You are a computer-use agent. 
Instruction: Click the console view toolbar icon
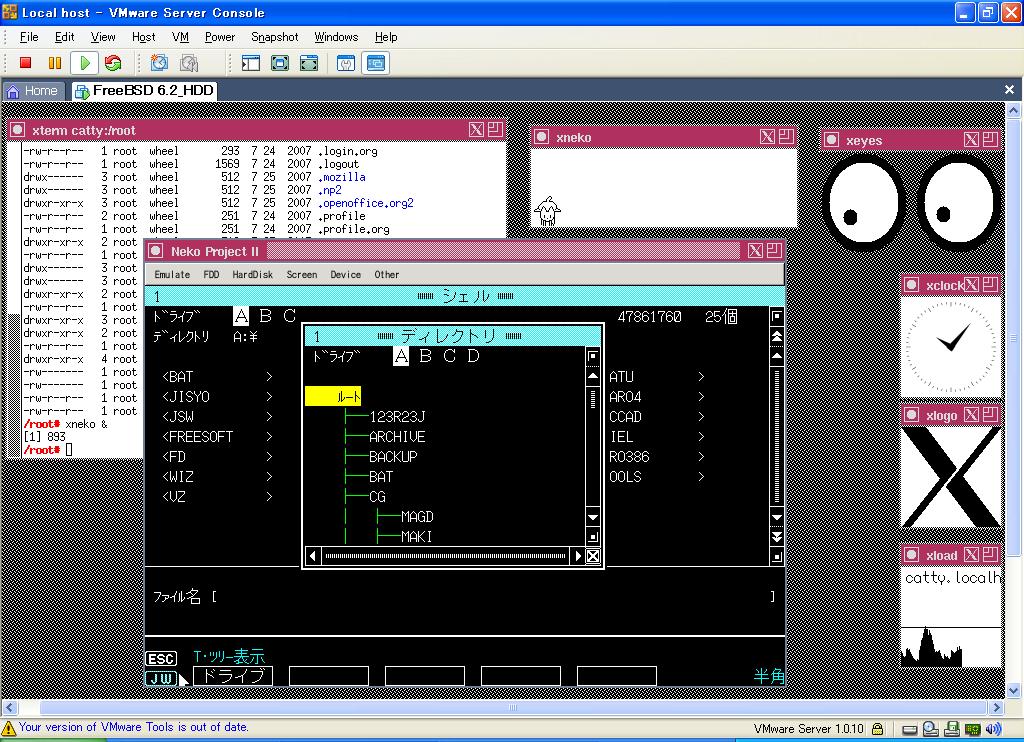(x=376, y=63)
